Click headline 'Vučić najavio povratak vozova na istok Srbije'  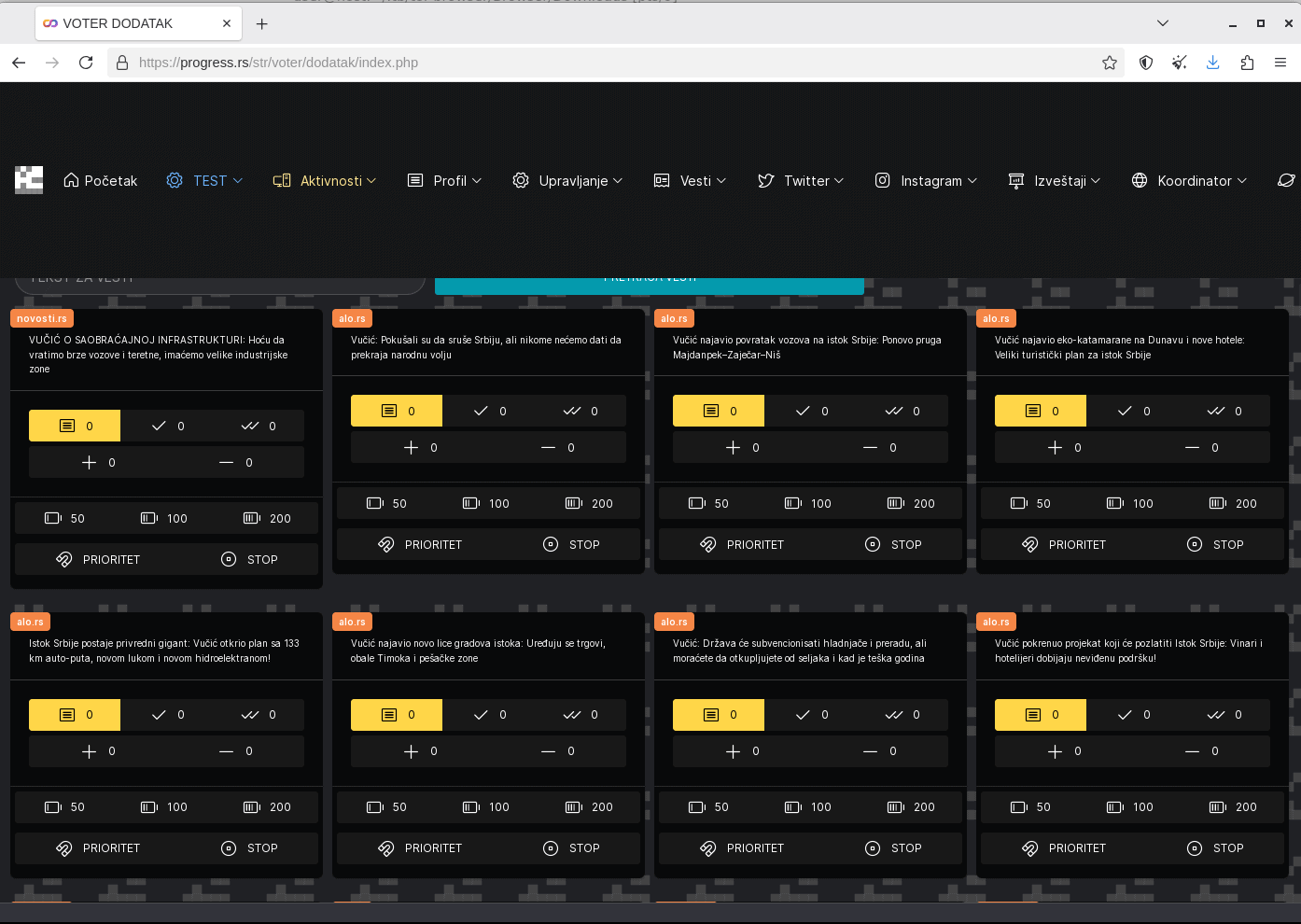click(807, 347)
